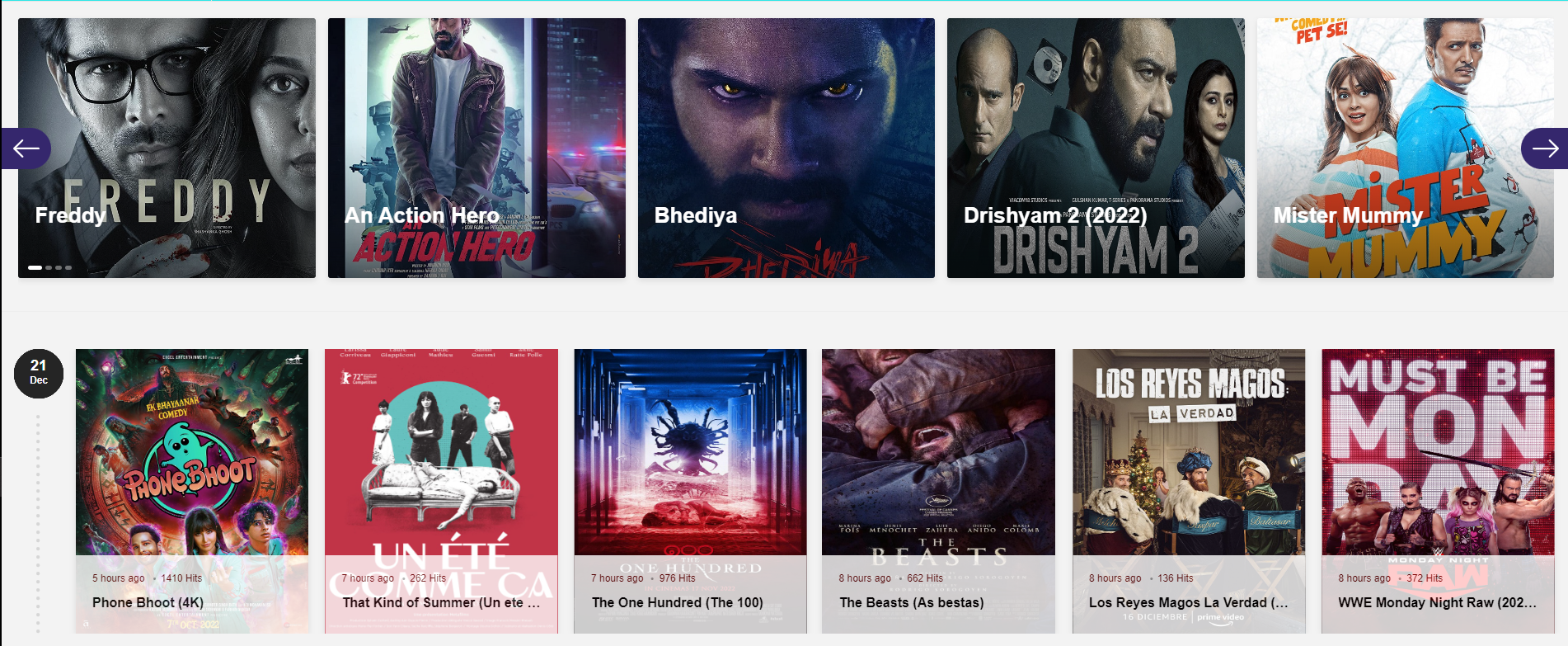Screen dimensions: 1568x646
Task: Open the Bhediya featured poster
Action: click(x=786, y=148)
